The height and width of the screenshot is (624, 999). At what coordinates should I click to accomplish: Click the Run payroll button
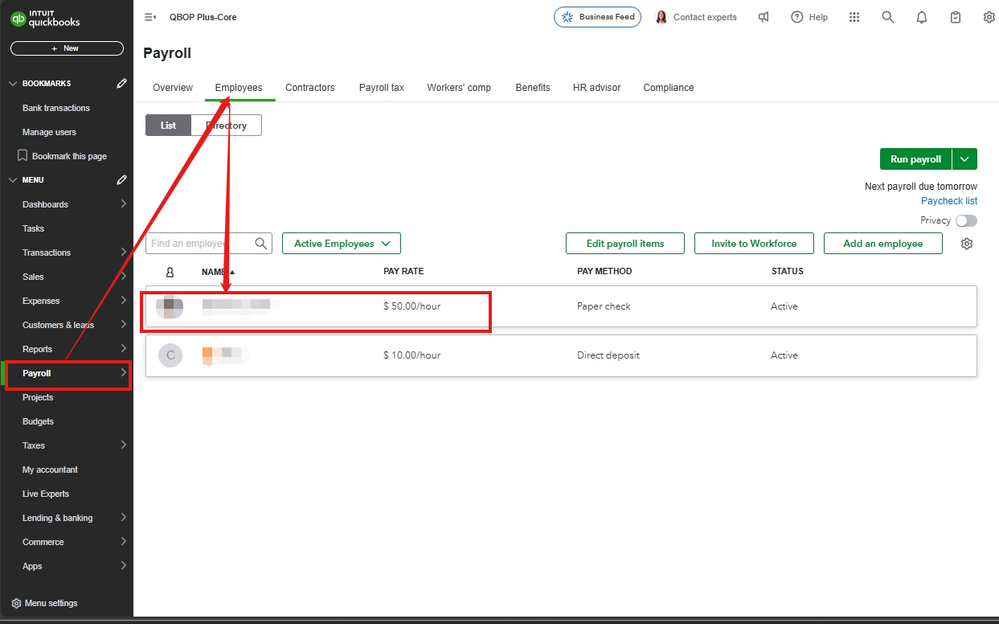pos(916,159)
